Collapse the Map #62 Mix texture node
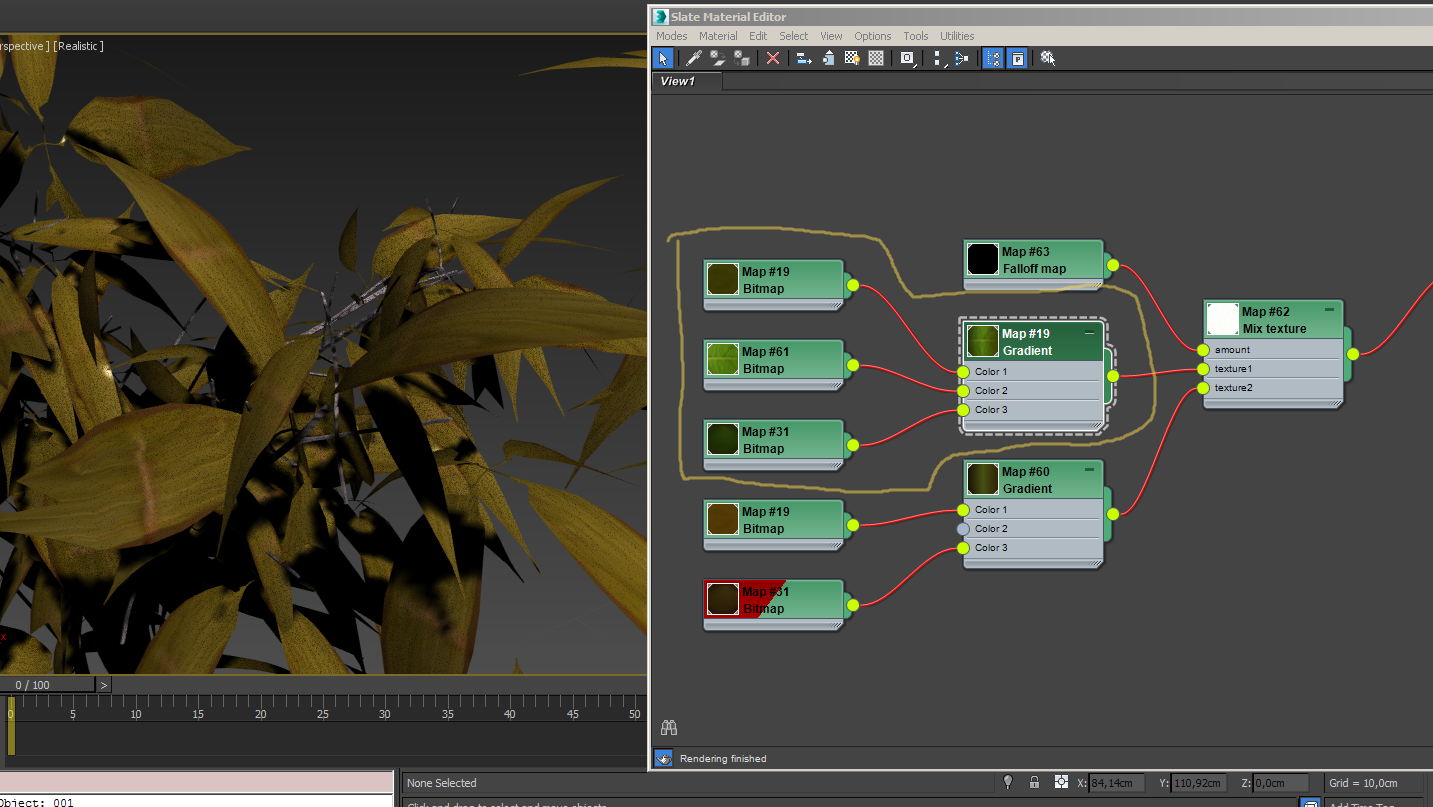Viewport: 1433px width, 807px height. [x=1329, y=310]
